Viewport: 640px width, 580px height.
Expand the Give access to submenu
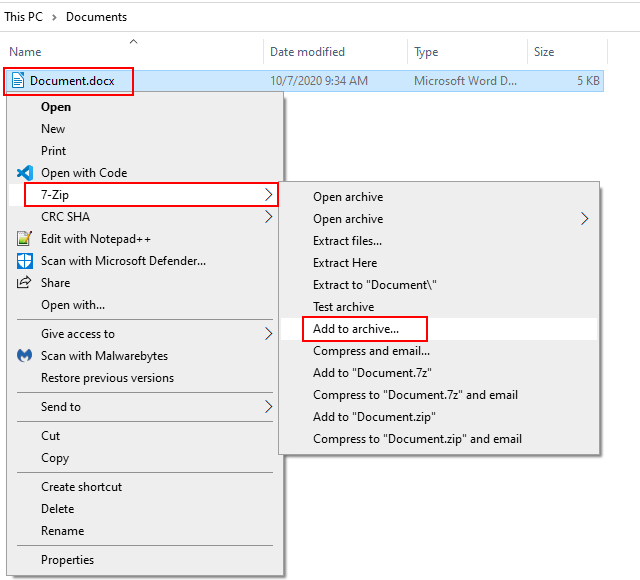[268, 334]
